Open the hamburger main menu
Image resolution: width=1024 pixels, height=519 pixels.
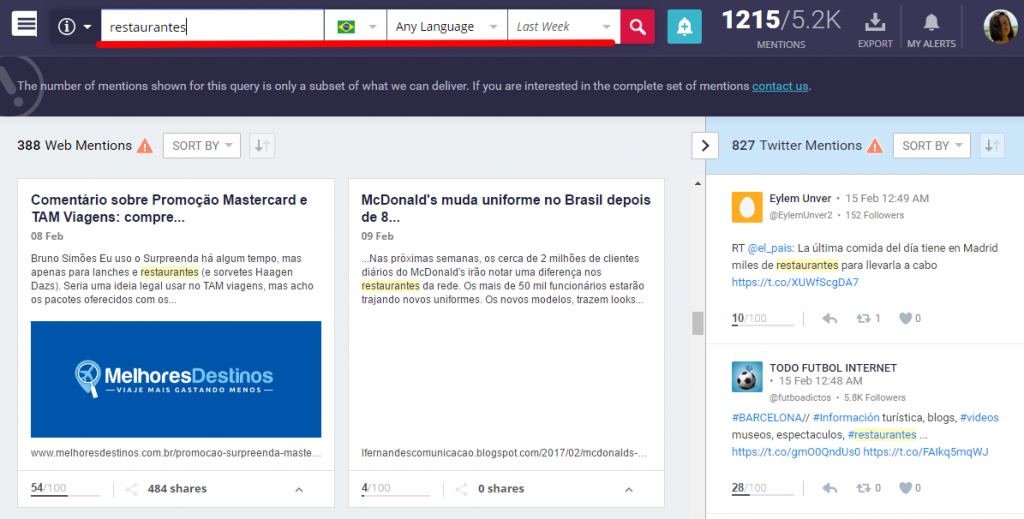coord(24,25)
